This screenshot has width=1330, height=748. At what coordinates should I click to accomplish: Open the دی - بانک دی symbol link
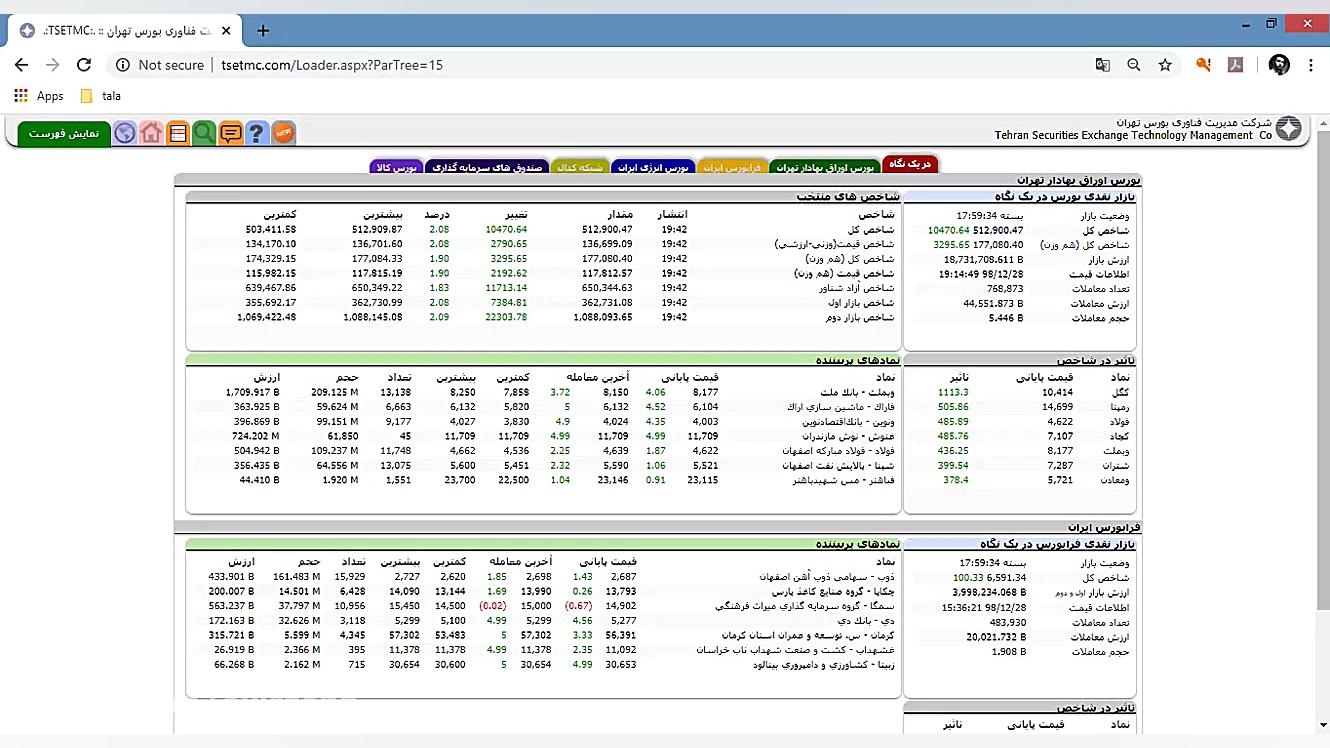click(868, 621)
